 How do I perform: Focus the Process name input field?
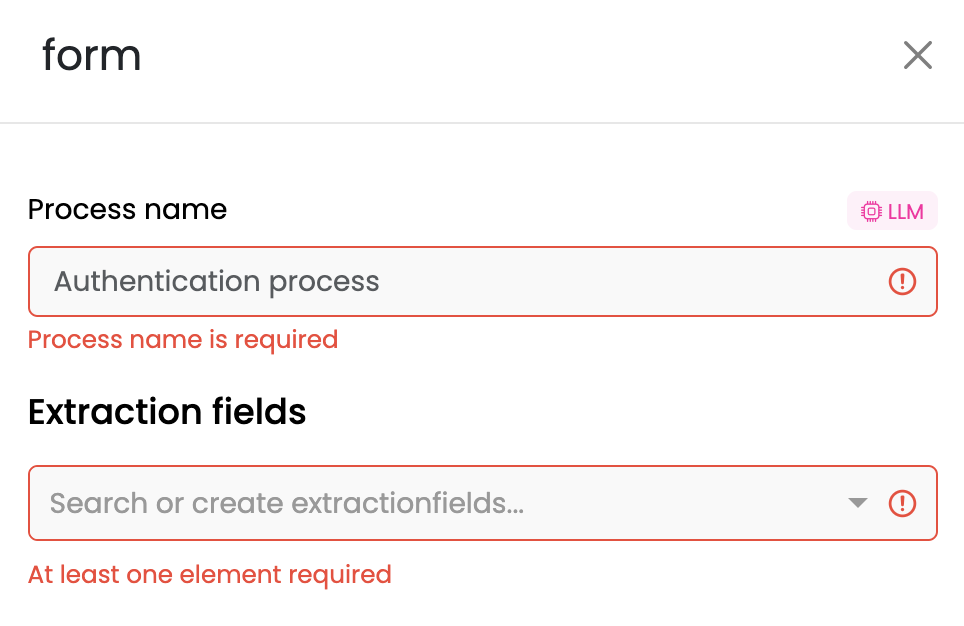[483, 282]
